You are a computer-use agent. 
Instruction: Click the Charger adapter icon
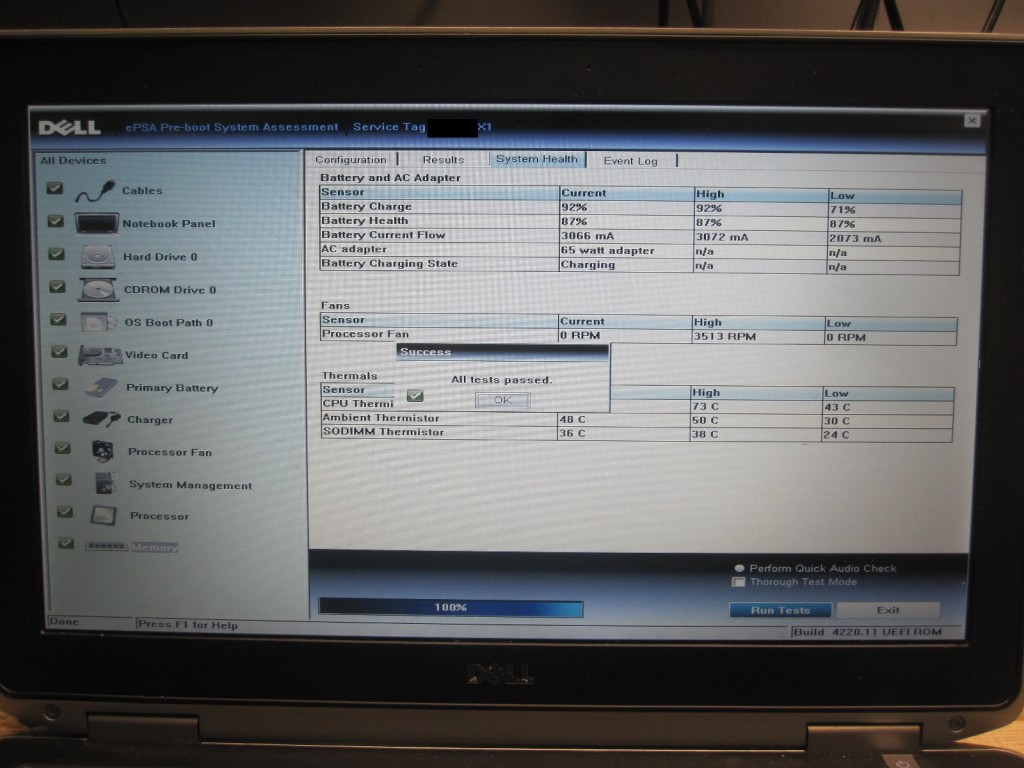102,419
